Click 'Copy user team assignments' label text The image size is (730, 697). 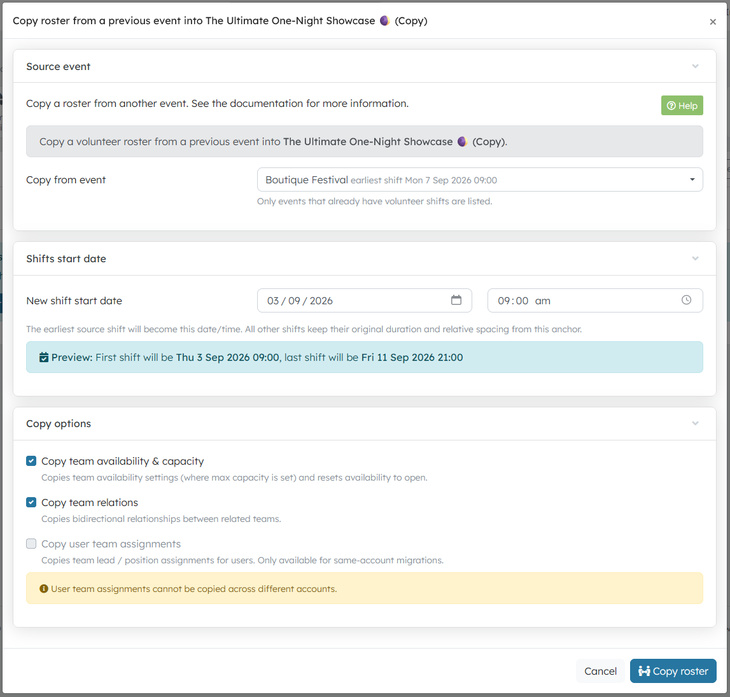tap(111, 544)
